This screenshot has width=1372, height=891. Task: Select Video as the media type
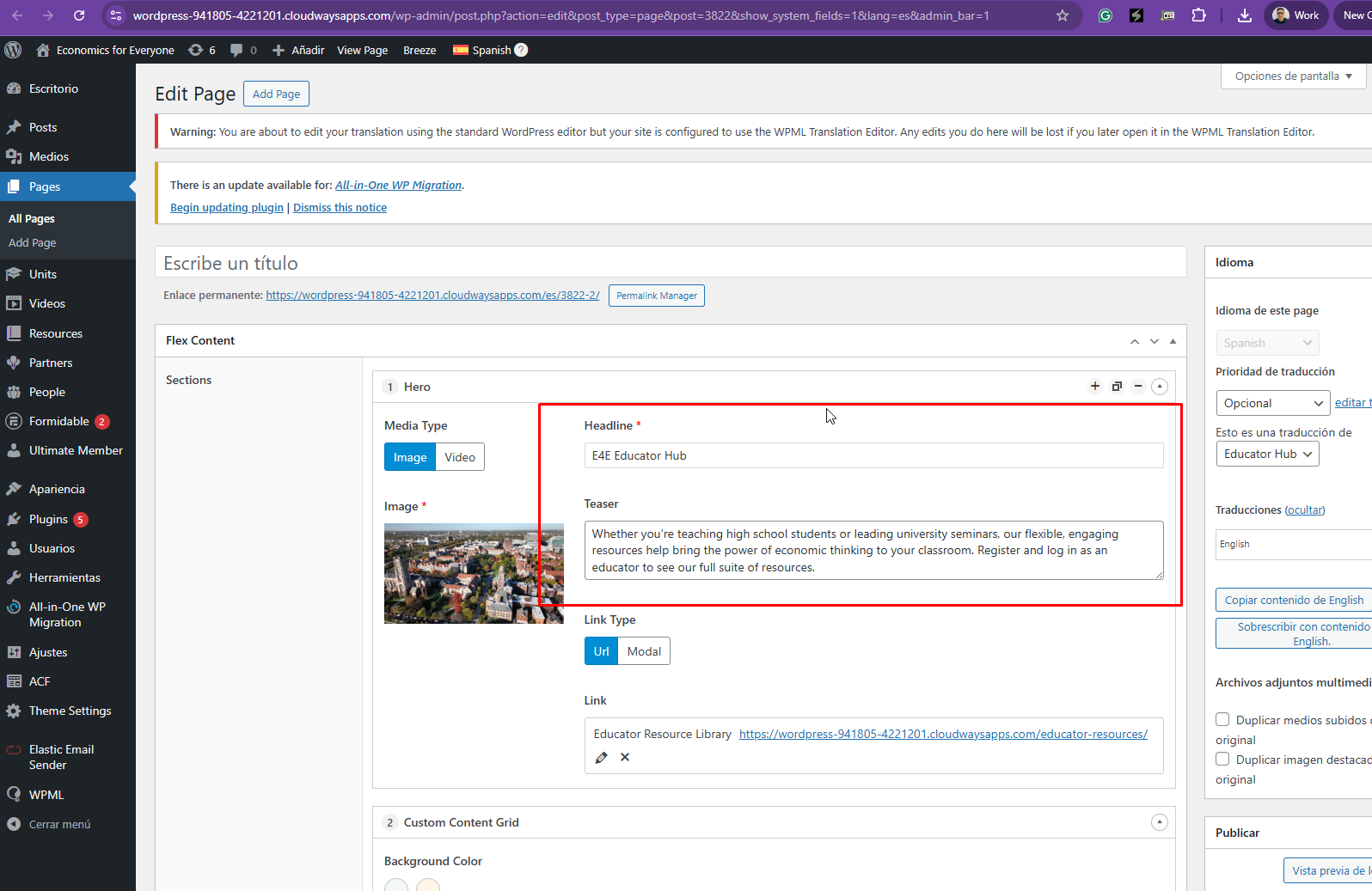[x=460, y=457]
